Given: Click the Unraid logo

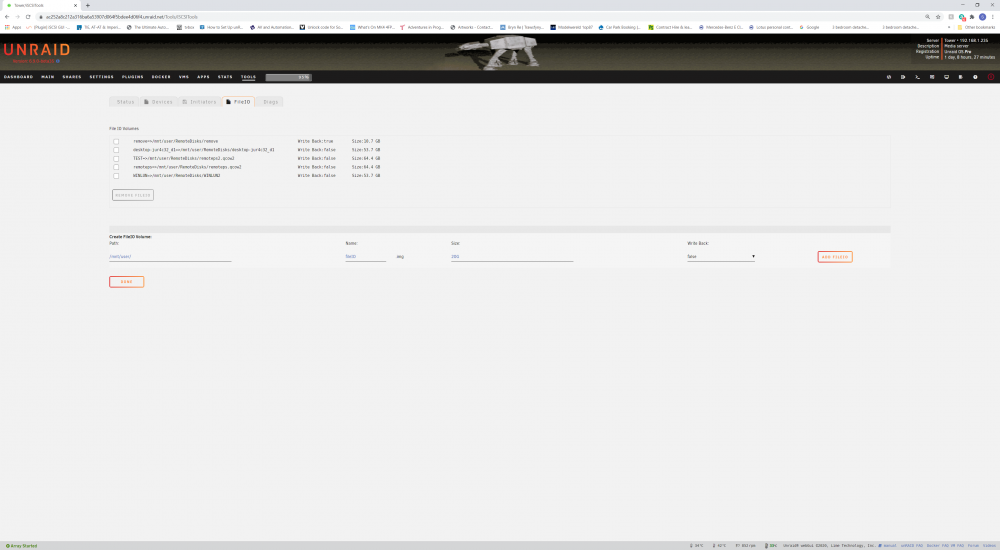Looking at the screenshot, I should tap(37, 50).
